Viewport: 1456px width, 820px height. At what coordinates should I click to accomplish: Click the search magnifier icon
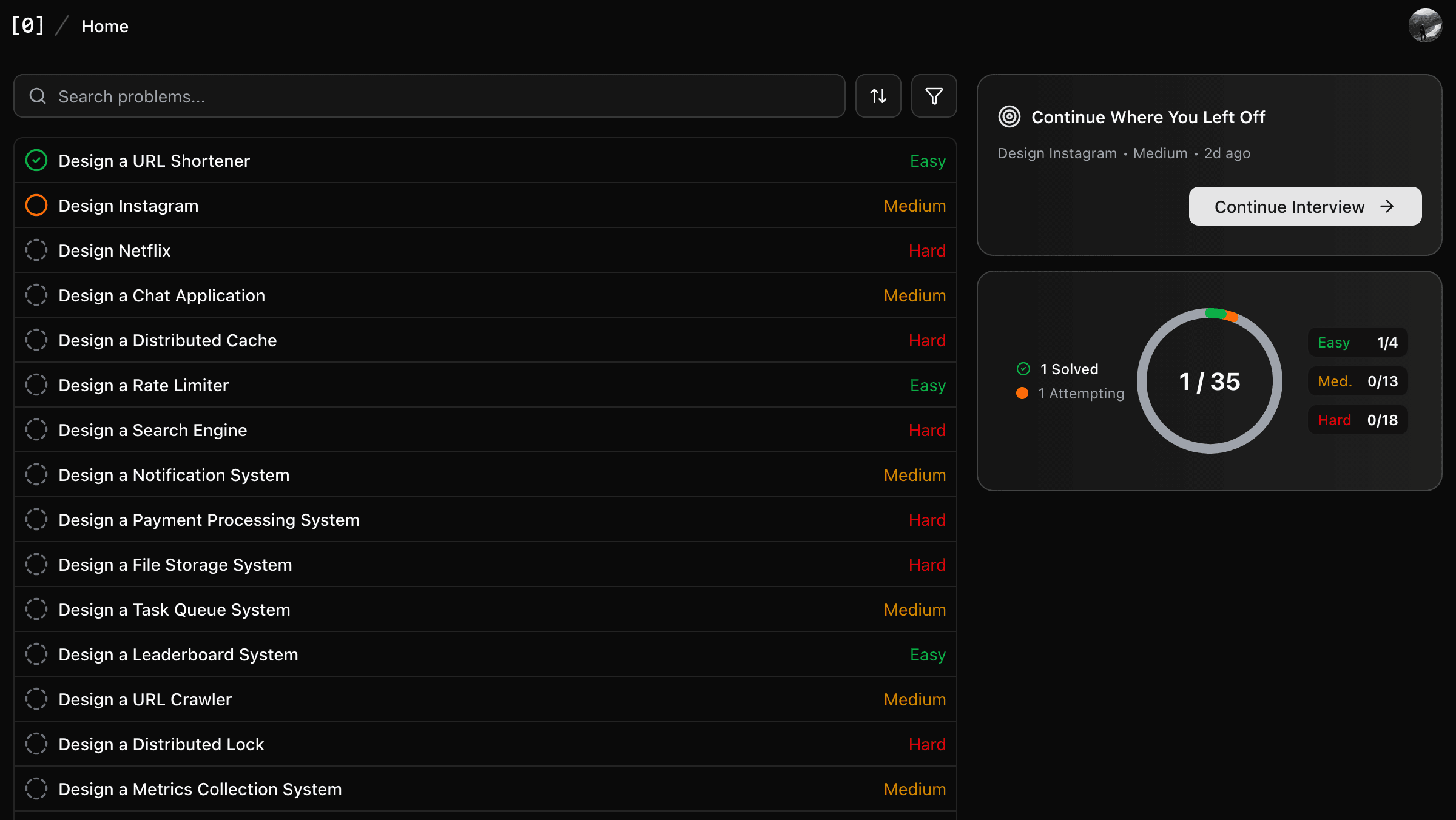(38, 96)
